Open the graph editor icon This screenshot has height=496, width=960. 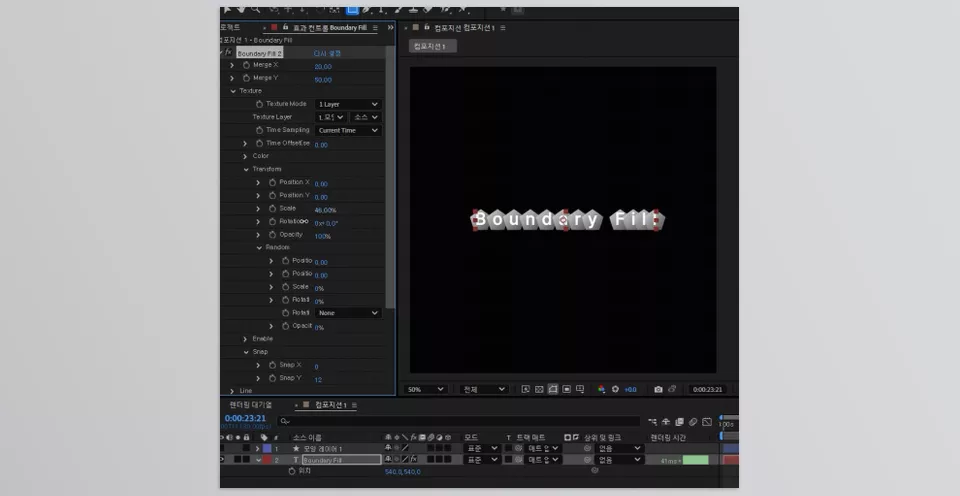(707, 422)
